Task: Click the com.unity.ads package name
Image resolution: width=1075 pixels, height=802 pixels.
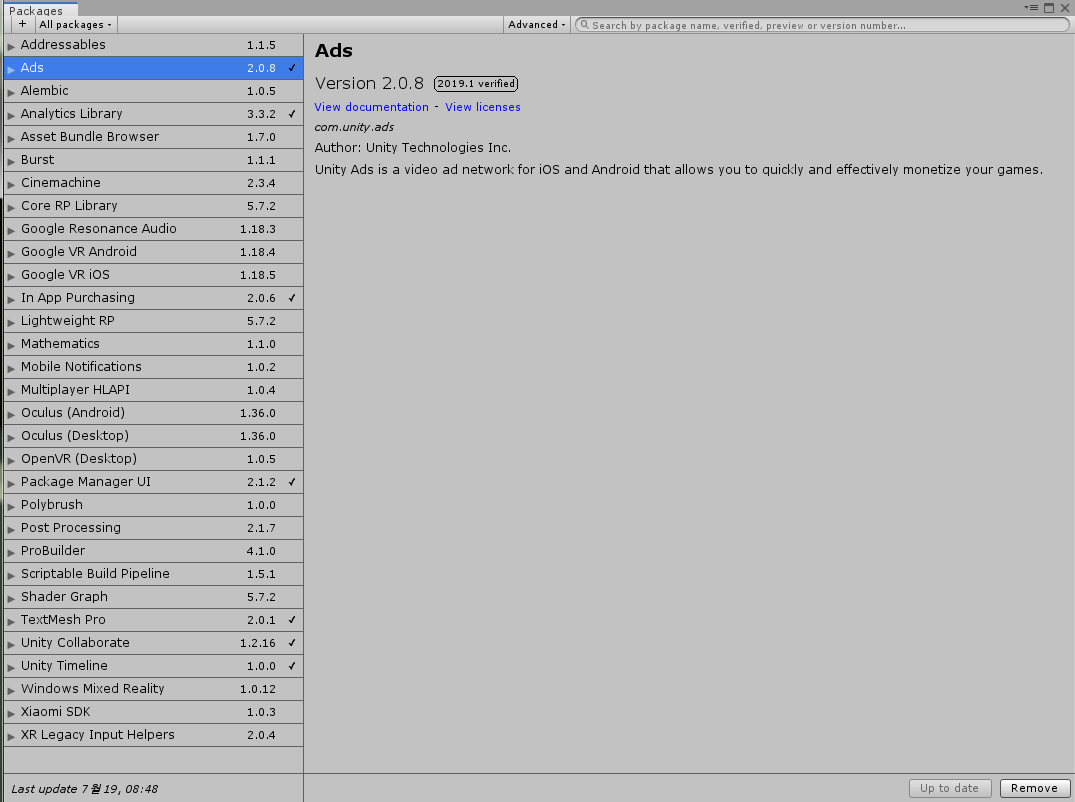Action: [x=354, y=127]
